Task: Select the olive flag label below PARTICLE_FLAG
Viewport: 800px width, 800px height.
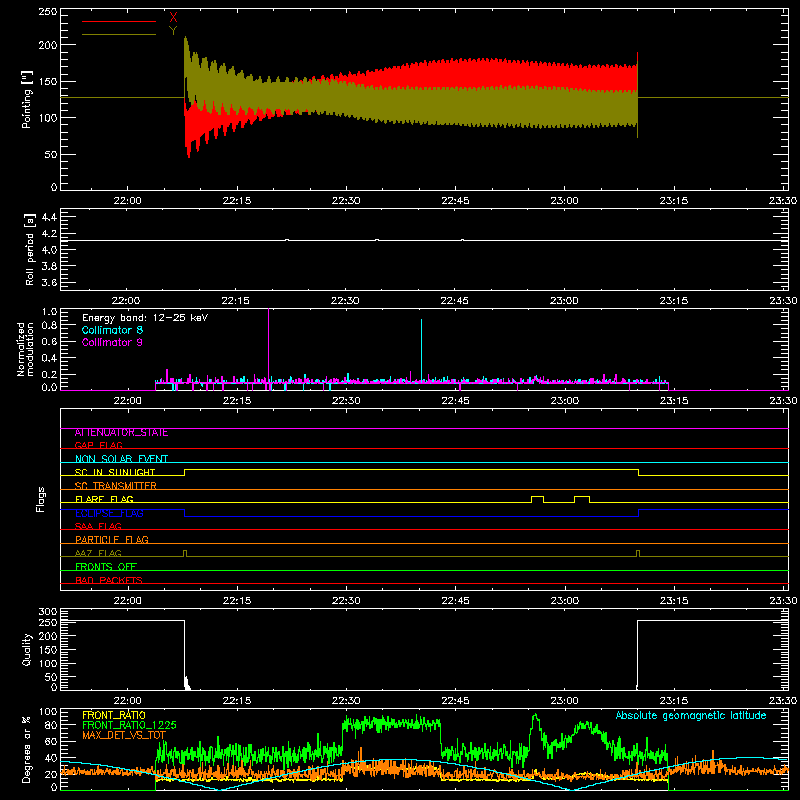Action: 98,553
